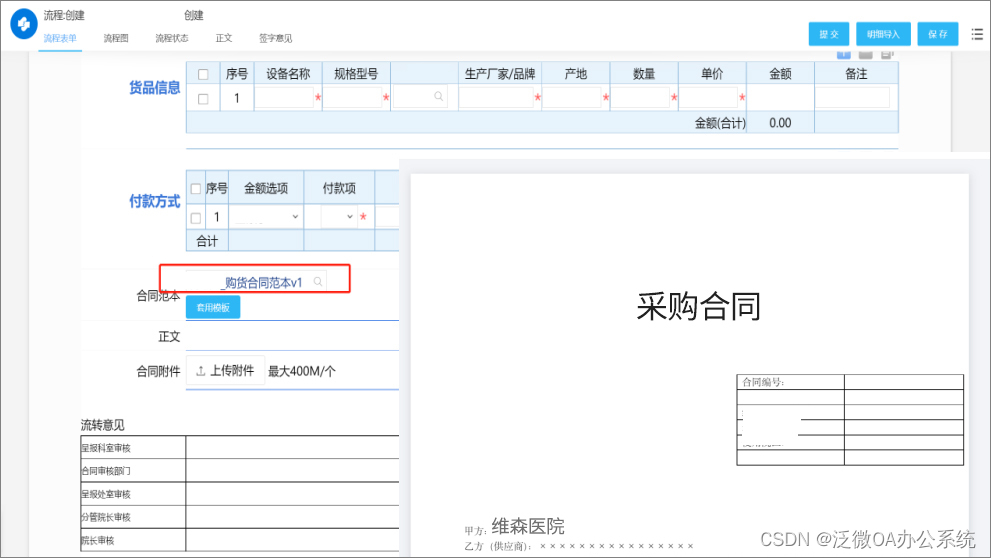Check the row 1 checkbox in 货品信息
Viewport: 991px width, 558px height.
pos(203,98)
